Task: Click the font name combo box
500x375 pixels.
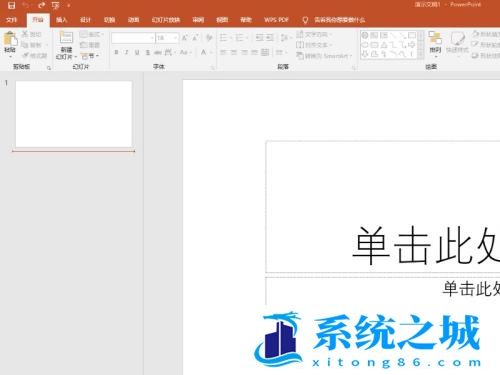Action: coord(133,38)
